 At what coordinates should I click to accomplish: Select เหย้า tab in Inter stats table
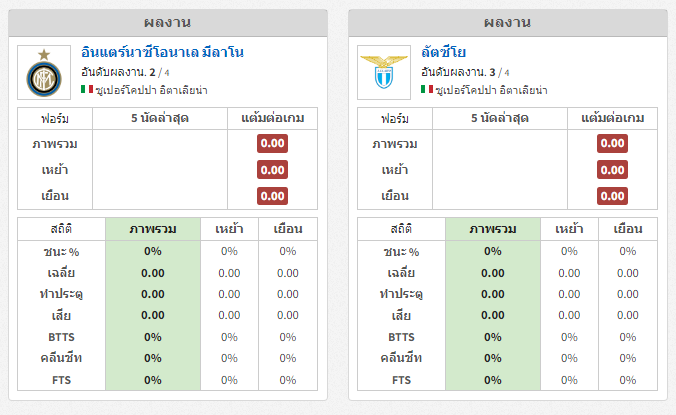[x=229, y=229]
